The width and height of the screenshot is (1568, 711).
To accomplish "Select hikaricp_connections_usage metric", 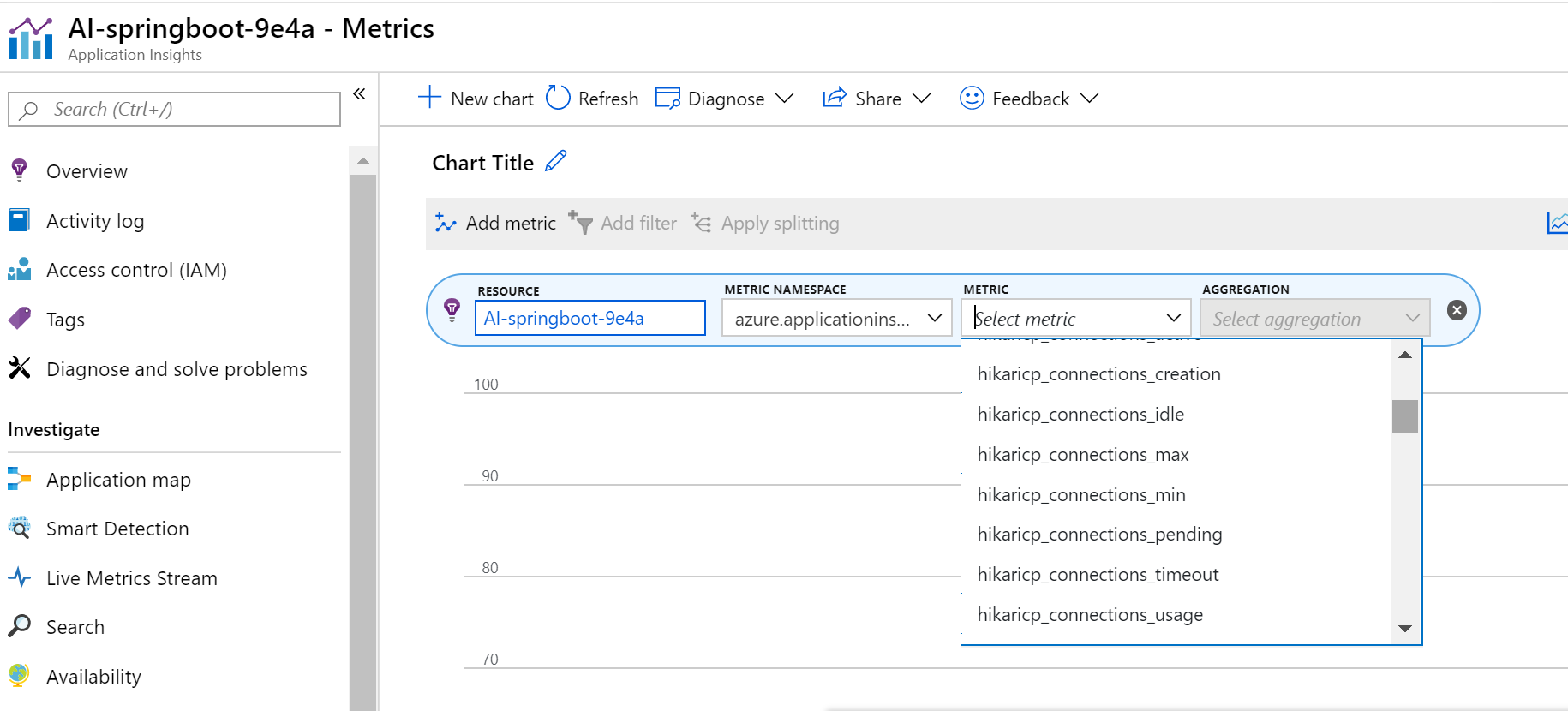I will coord(1090,615).
